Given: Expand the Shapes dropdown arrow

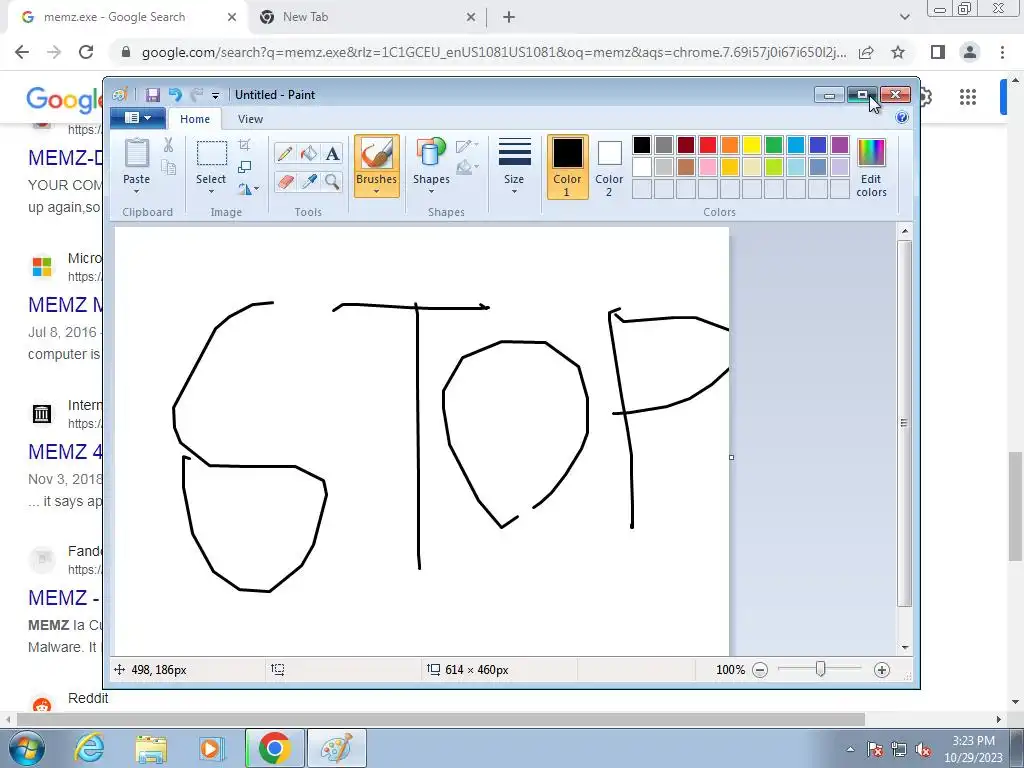Looking at the screenshot, I should click(x=431, y=192).
